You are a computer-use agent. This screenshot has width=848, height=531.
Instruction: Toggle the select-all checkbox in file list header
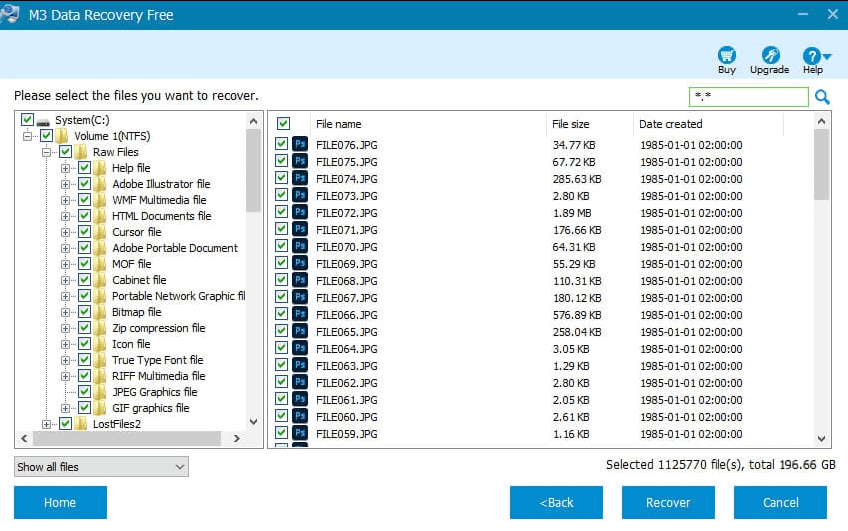283,124
